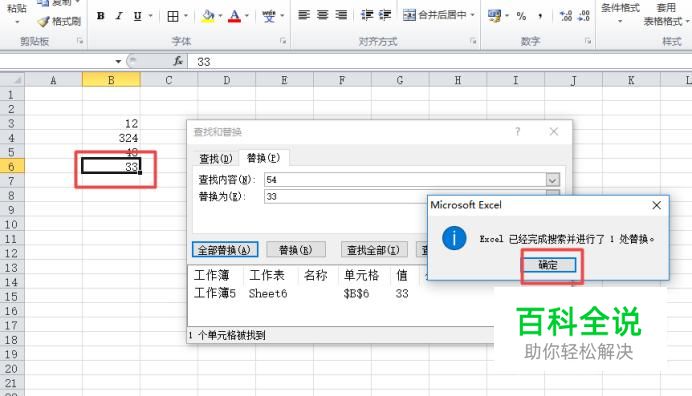Align text to the left

tap(304, 15)
